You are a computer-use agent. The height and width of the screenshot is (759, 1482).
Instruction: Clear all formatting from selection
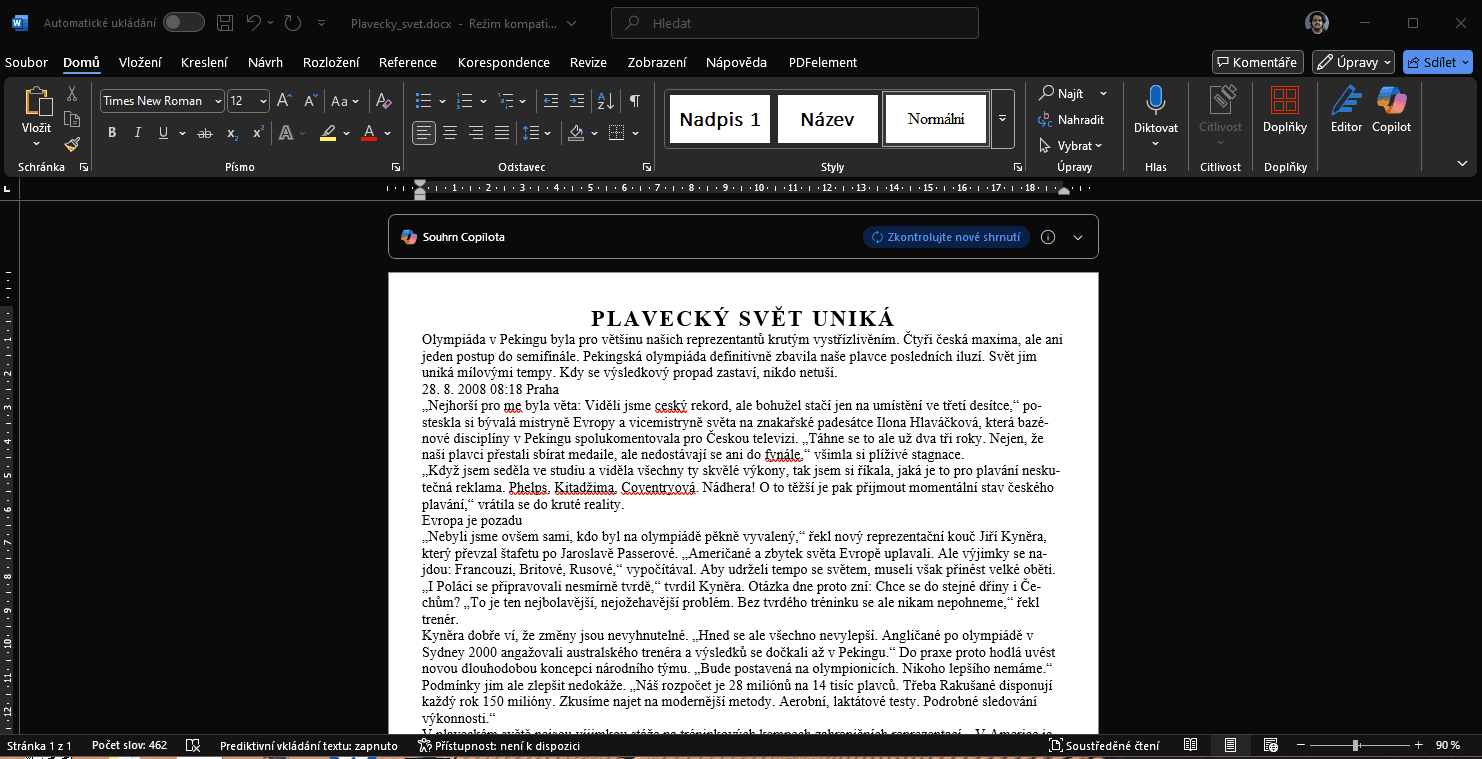[383, 101]
